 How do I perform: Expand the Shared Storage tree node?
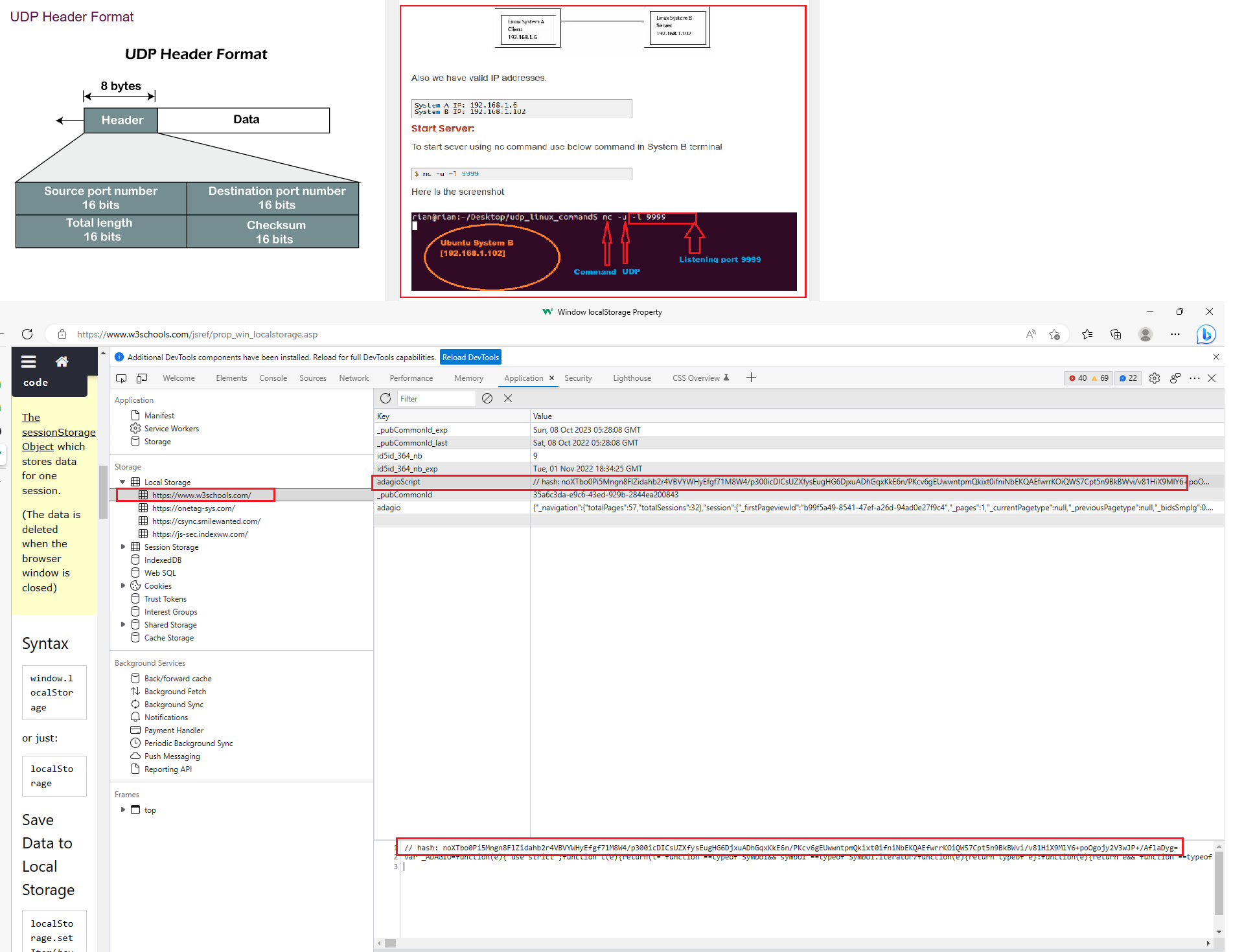pos(122,624)
